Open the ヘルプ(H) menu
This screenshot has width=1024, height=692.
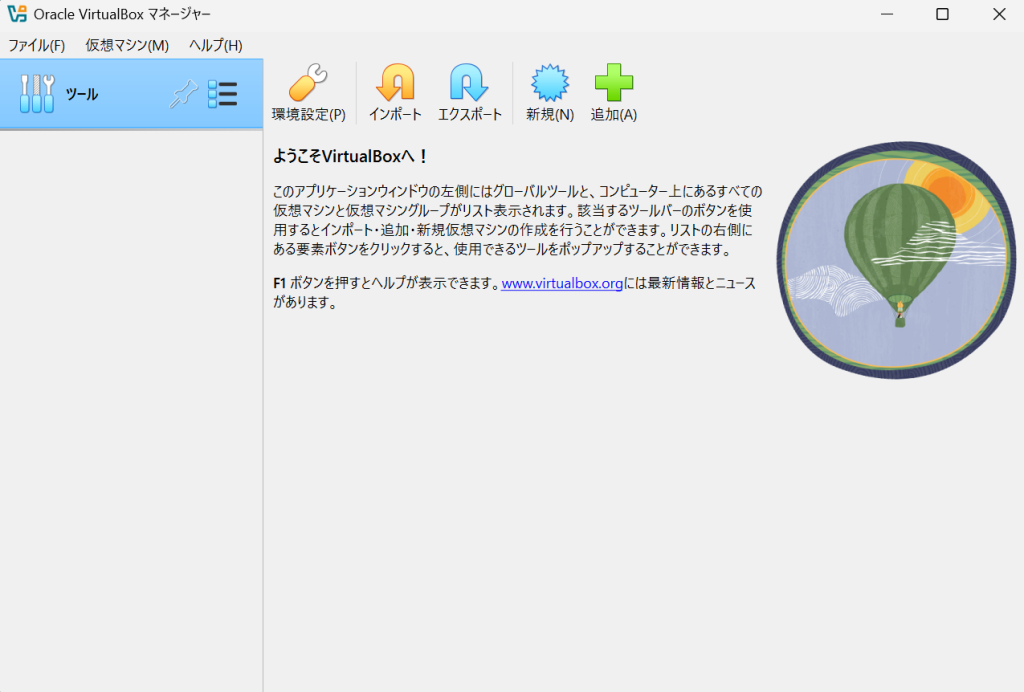[216, 45]
